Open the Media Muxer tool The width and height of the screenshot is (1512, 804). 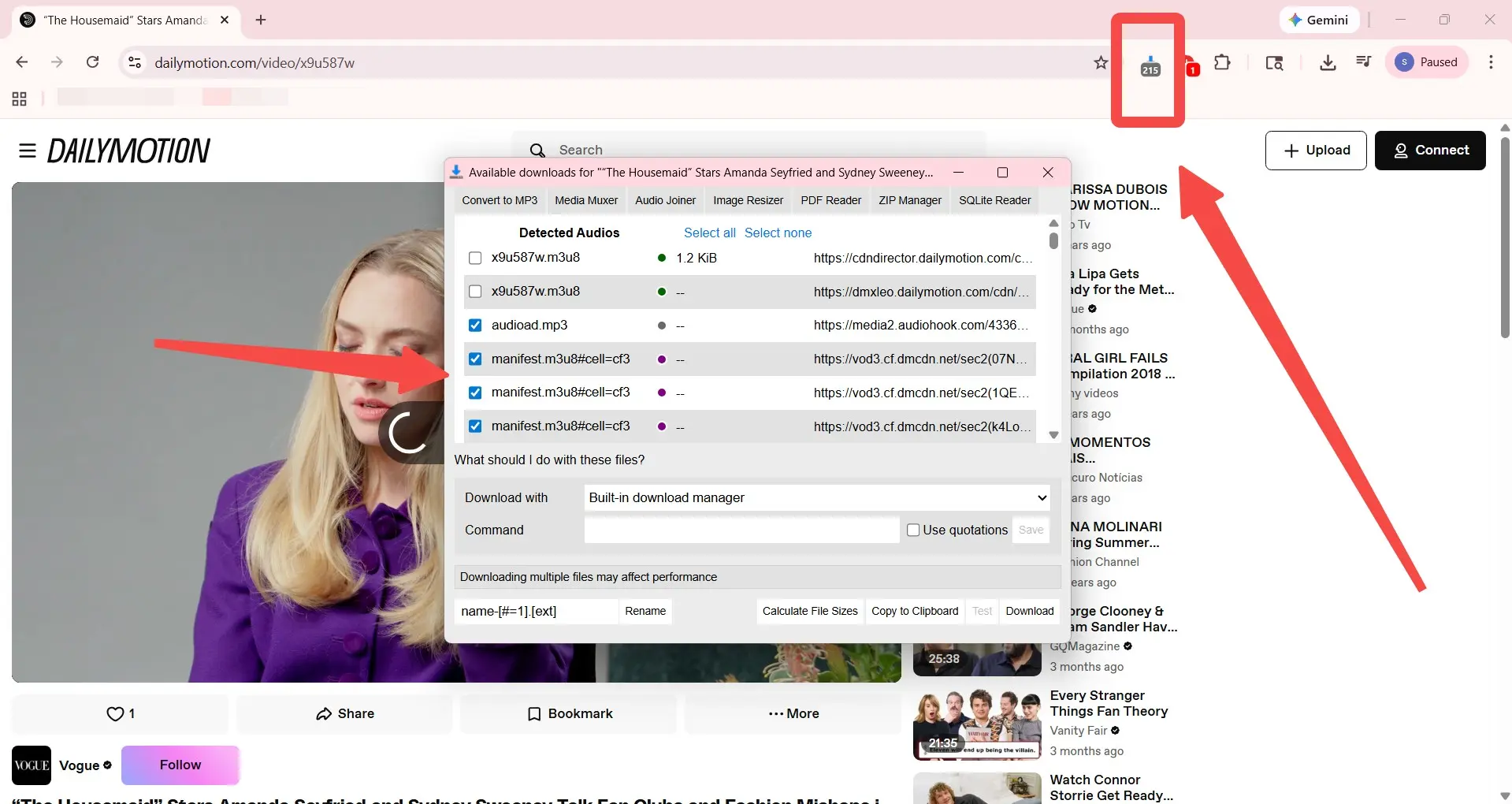586,200
